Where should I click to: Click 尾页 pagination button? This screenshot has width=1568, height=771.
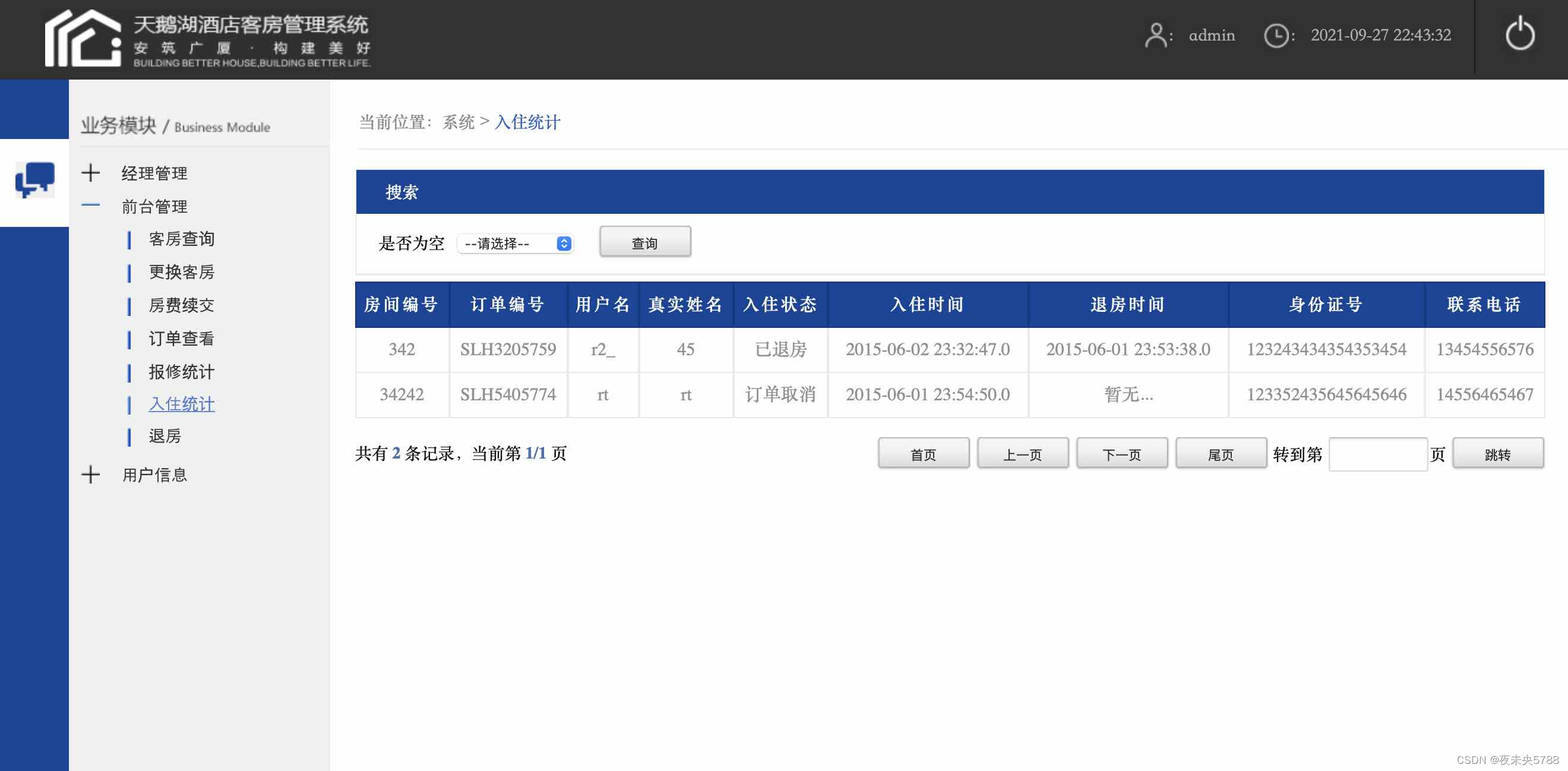[1221, 453]
